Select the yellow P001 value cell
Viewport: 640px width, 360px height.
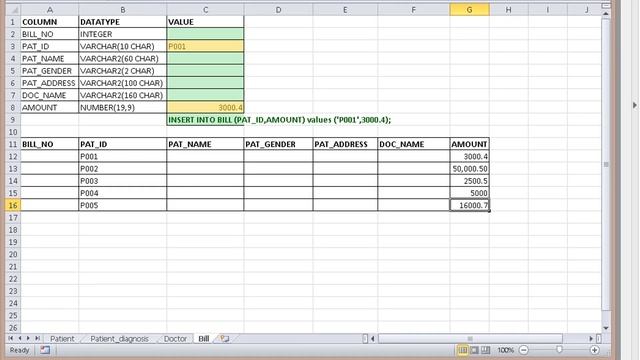point(205,46)
